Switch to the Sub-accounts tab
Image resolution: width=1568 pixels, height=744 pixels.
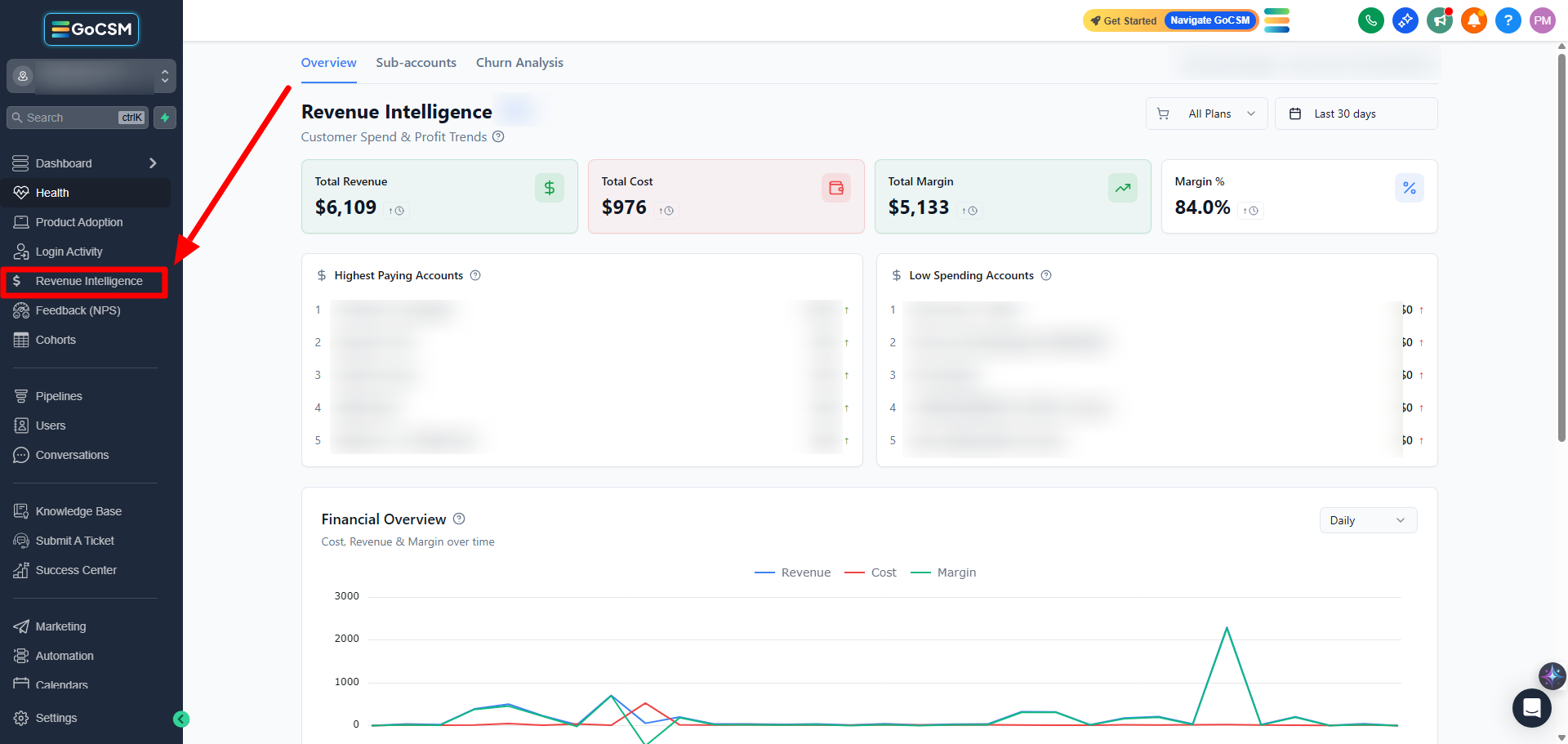[416, 63]
